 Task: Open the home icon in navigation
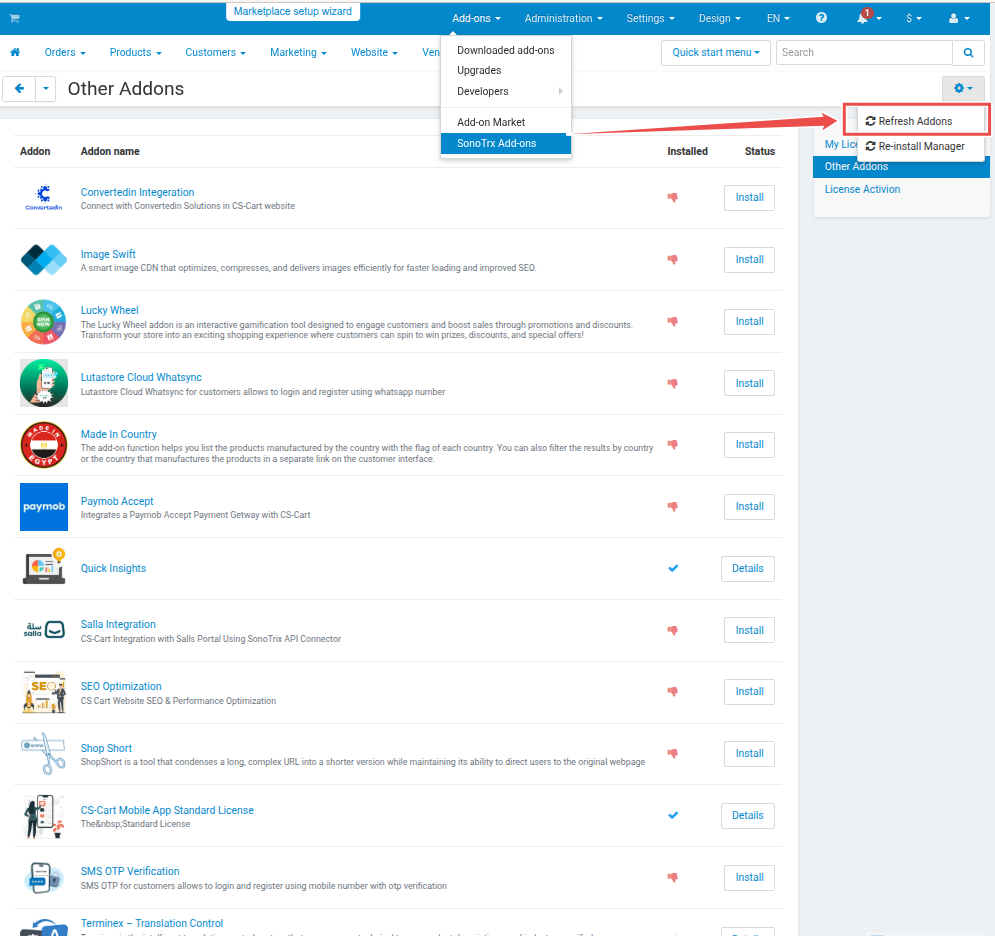[15, 52]
